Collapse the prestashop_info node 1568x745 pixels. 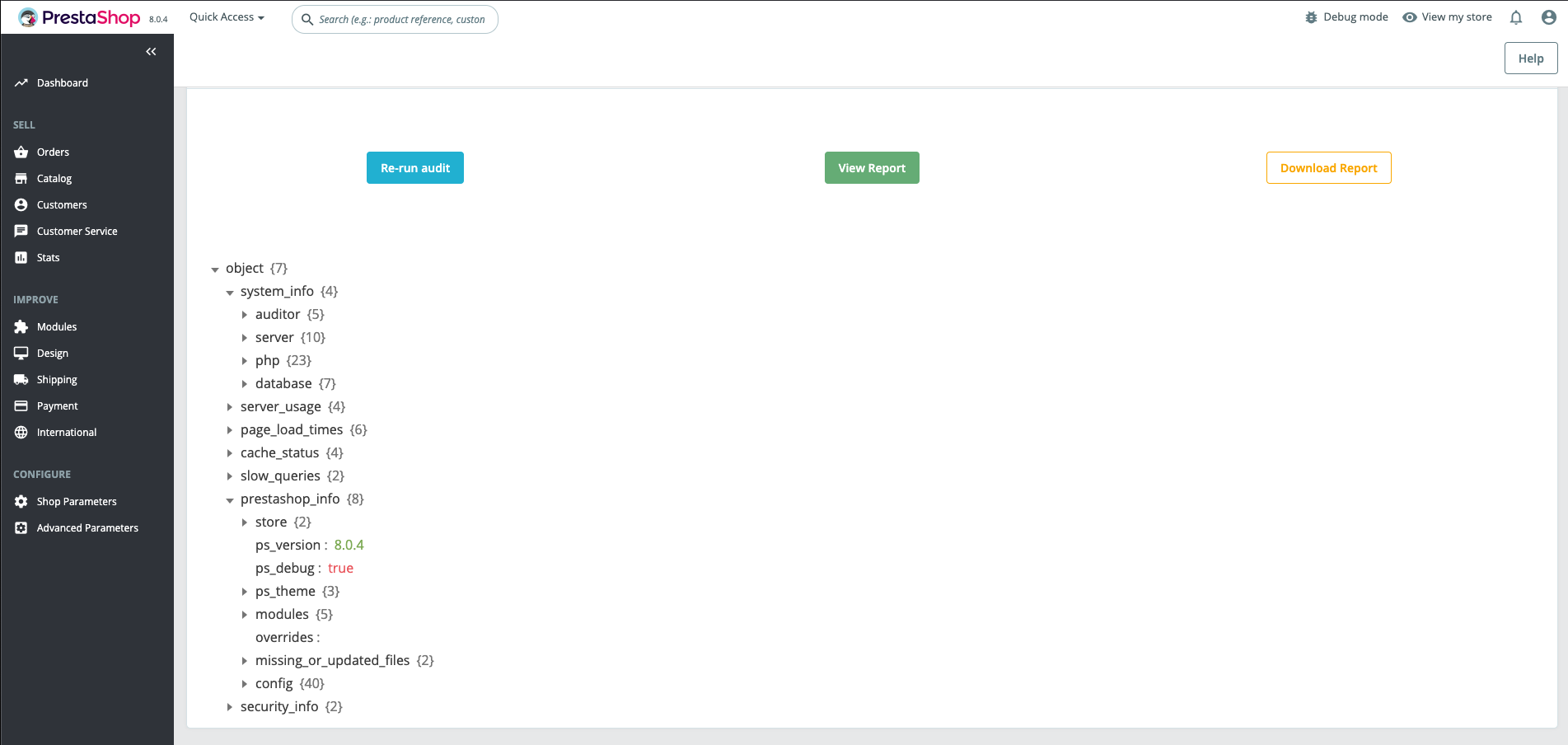[x=230, y=499]
